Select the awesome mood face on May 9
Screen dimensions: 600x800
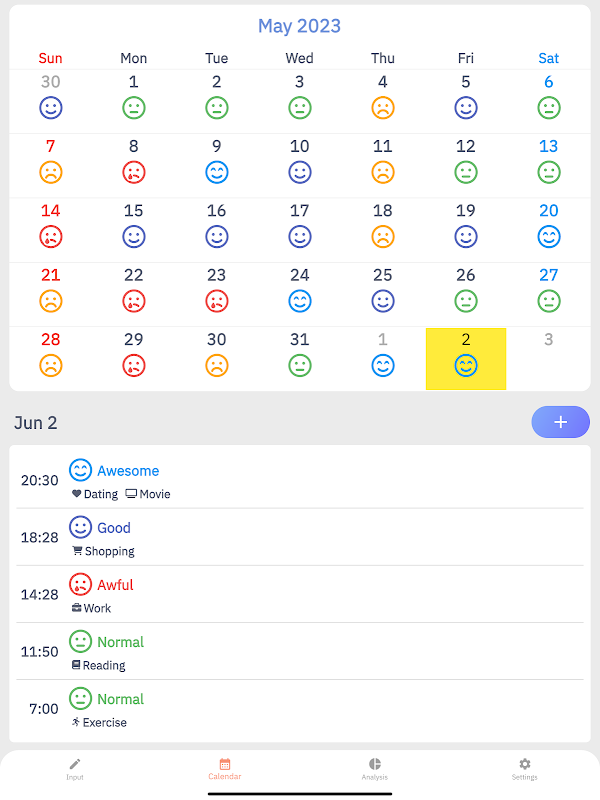click(217, 172)
